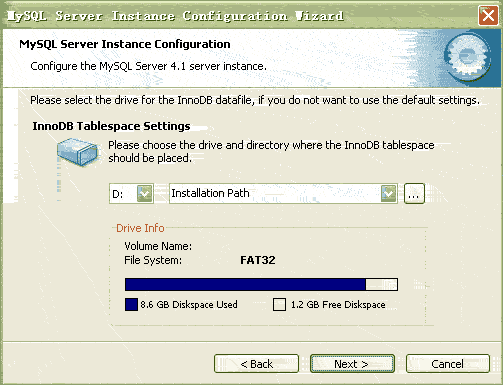Screen dimensions: 503x385
Task: Click the 1.2 GB Free Diskspace label
Action: point(338,304)
